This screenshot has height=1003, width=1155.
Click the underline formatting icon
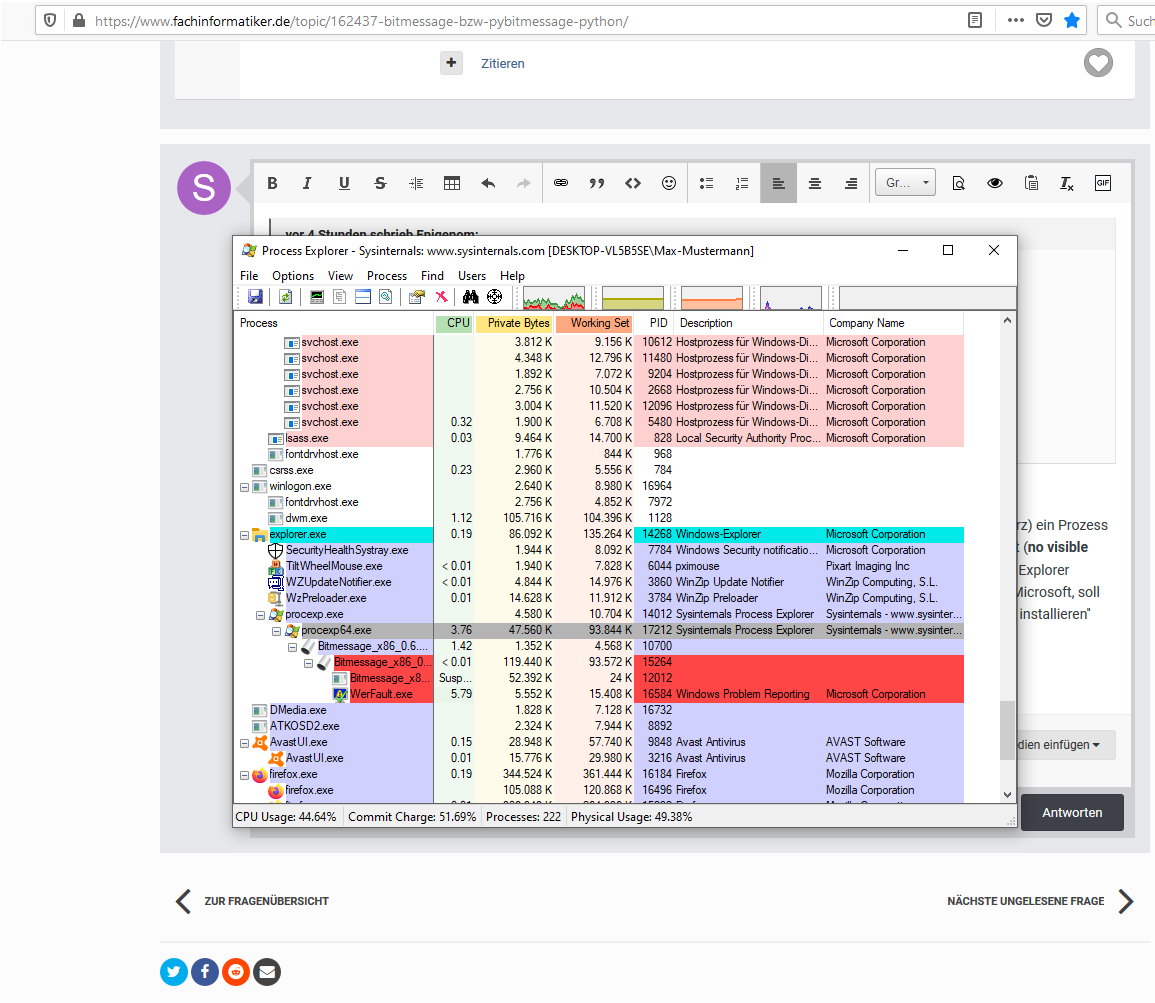(x=344, y=183)
